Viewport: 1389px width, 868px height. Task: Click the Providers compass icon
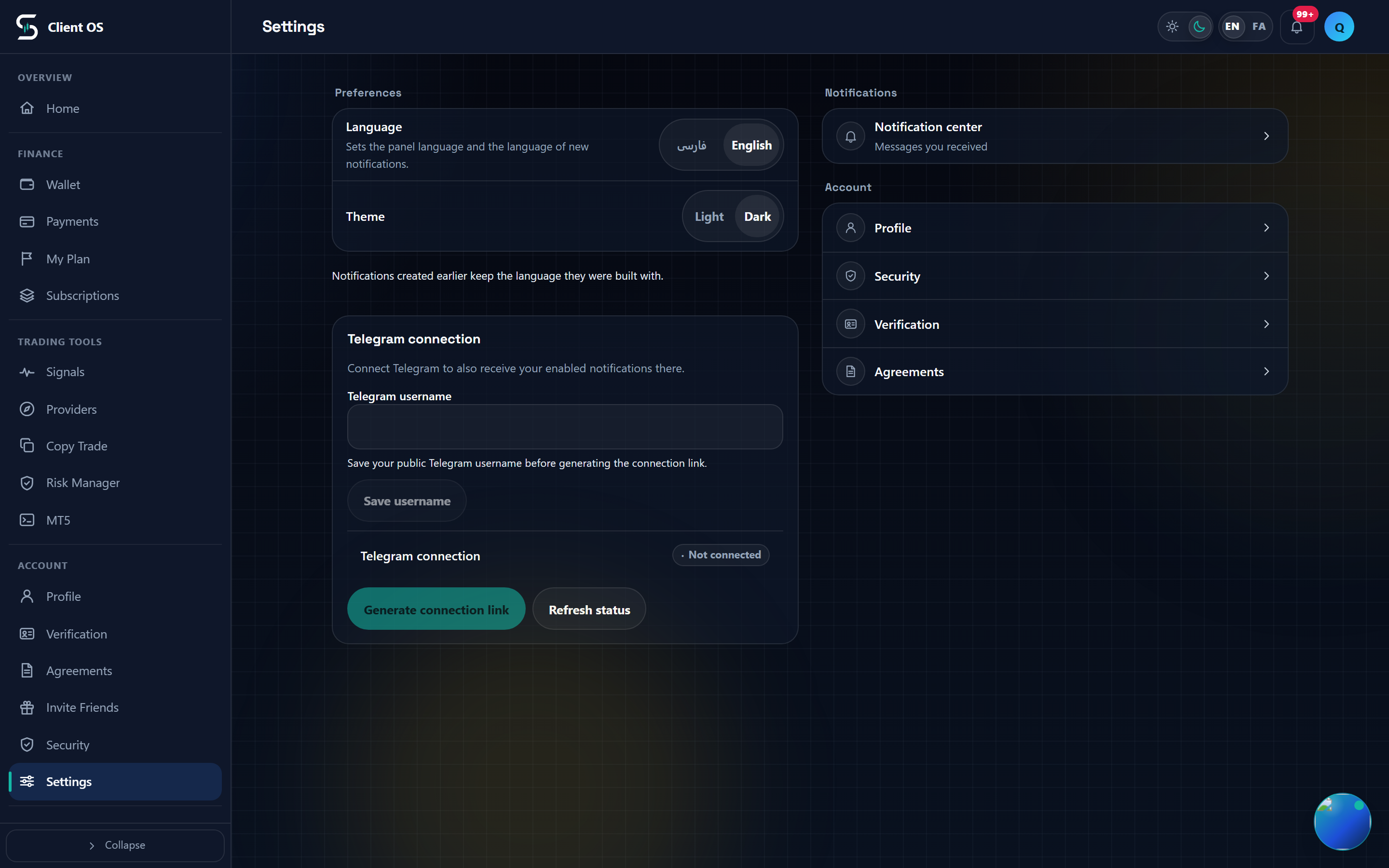(27, 409)
